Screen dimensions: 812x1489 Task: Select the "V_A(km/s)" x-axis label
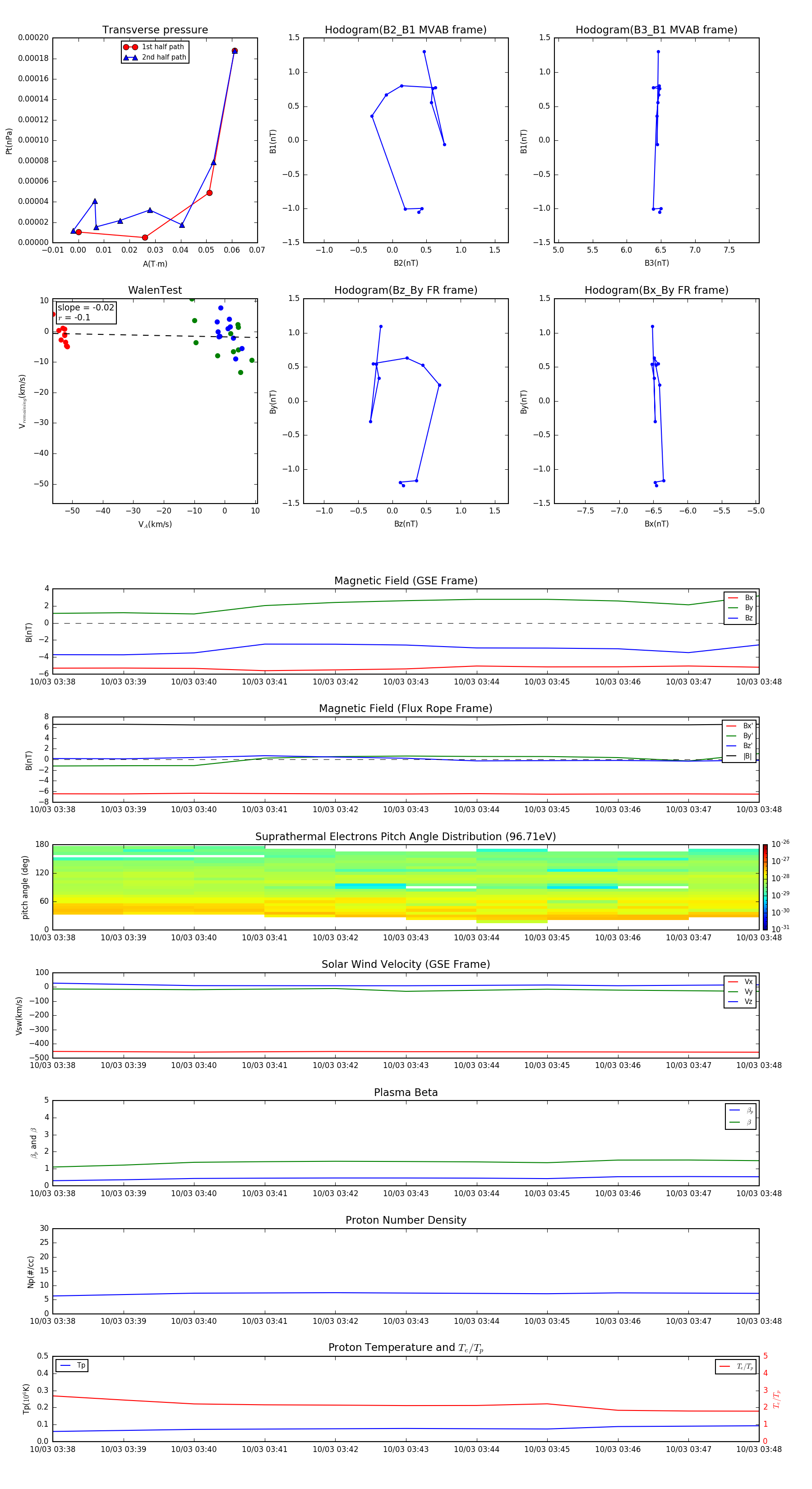click(x=155, y=525)
